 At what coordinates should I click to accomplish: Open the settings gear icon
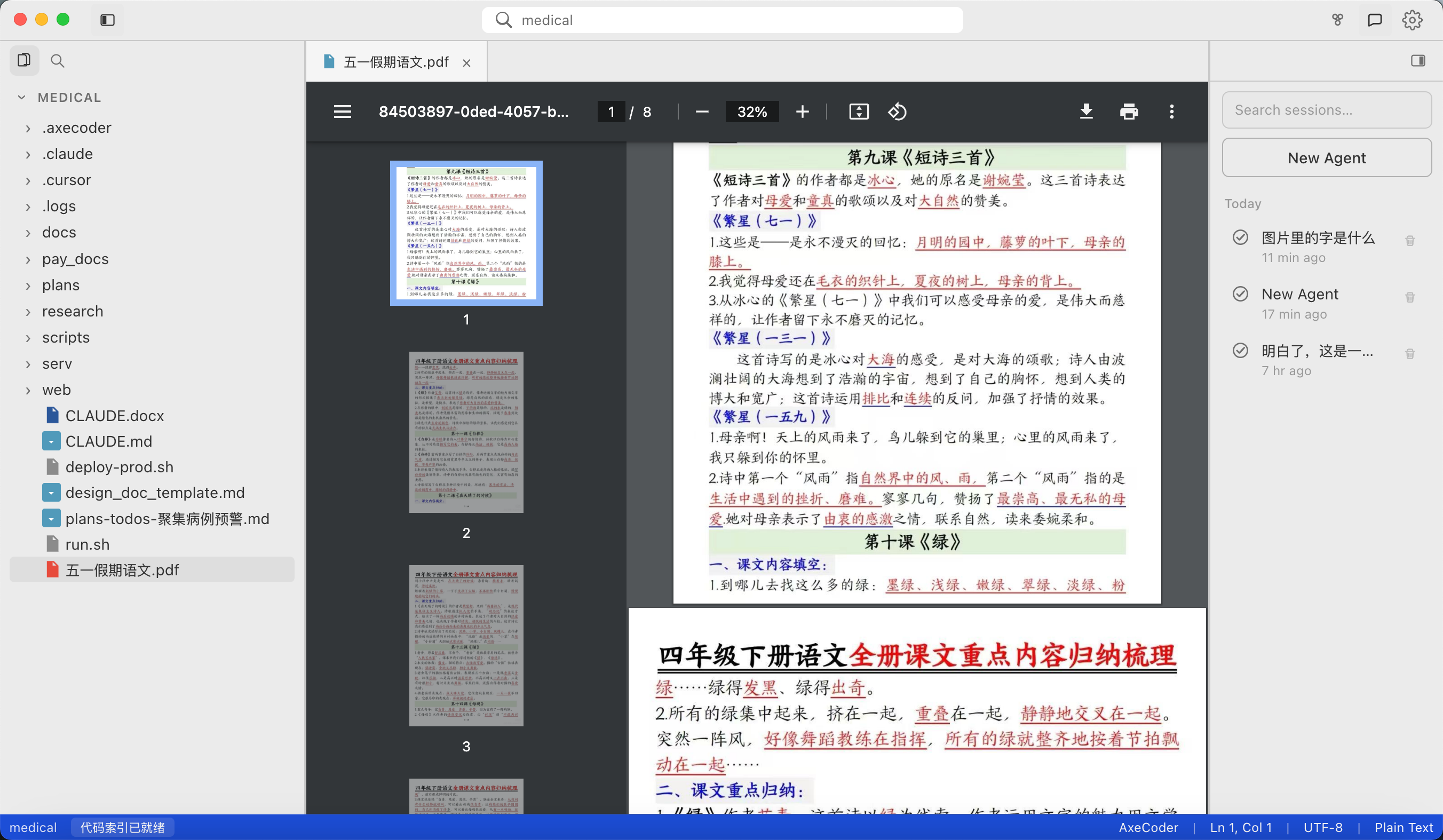[x=1412, y=20]
